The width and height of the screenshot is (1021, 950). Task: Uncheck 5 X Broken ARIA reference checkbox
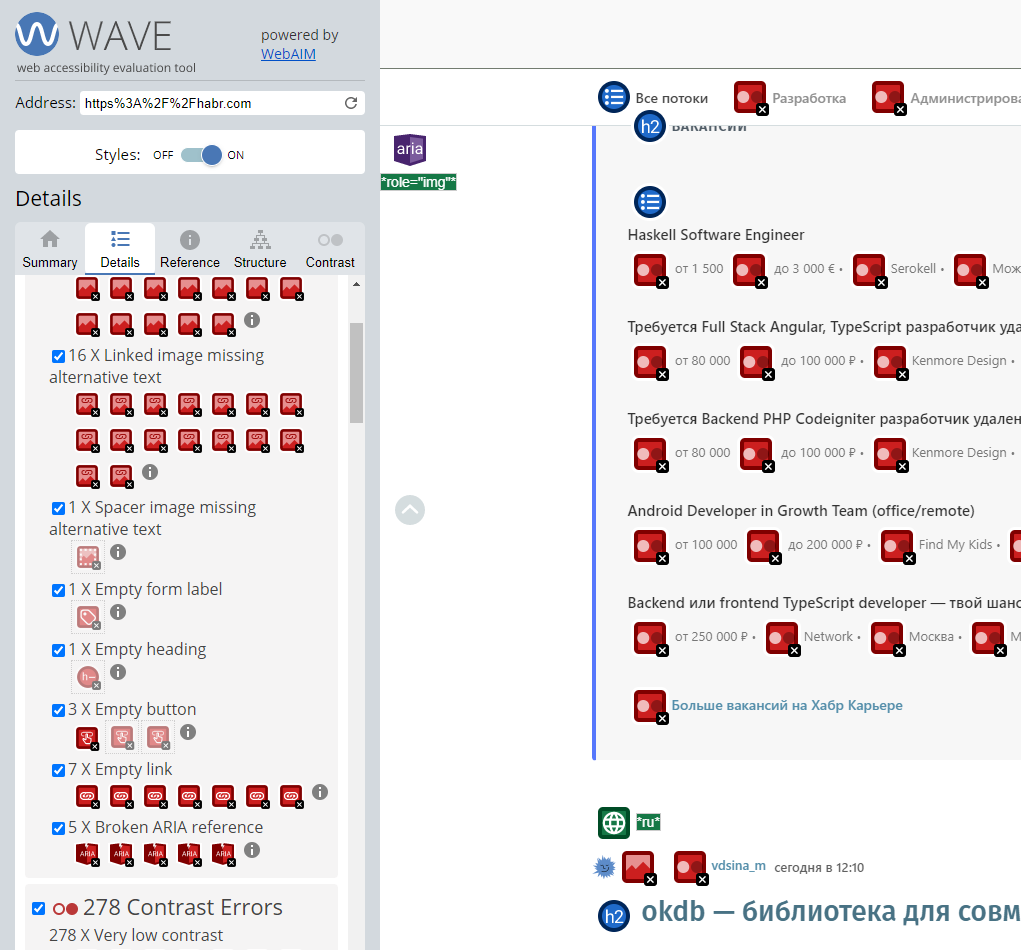pos(58,828)
